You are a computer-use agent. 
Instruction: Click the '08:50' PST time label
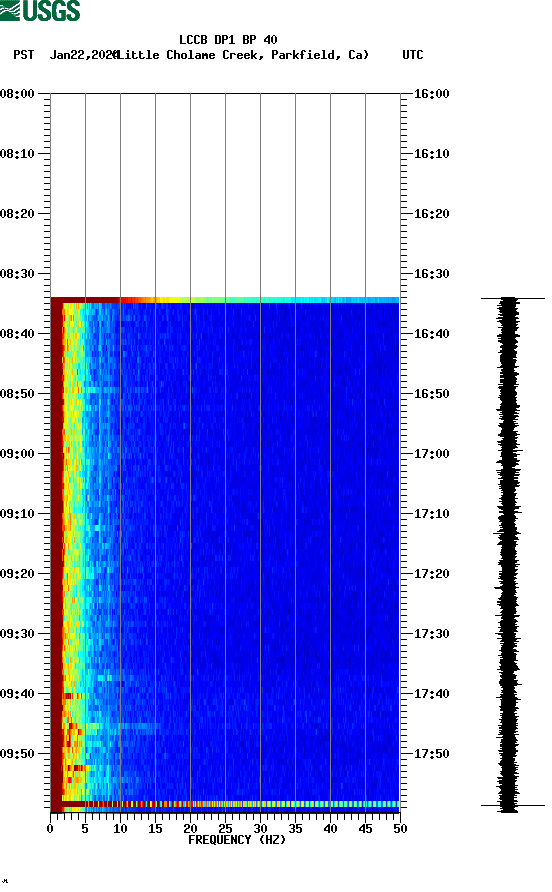tap(17, 394)
